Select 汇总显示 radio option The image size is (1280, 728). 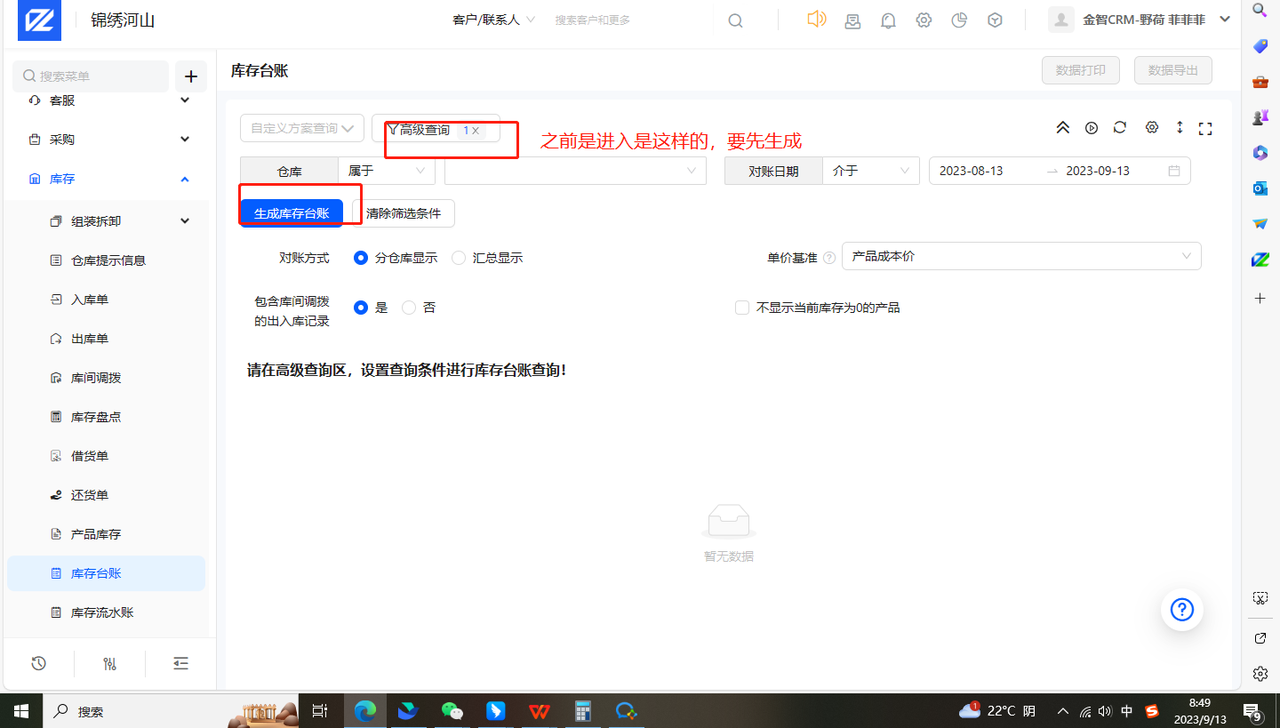pyautogui.click(x=459, y=258)
